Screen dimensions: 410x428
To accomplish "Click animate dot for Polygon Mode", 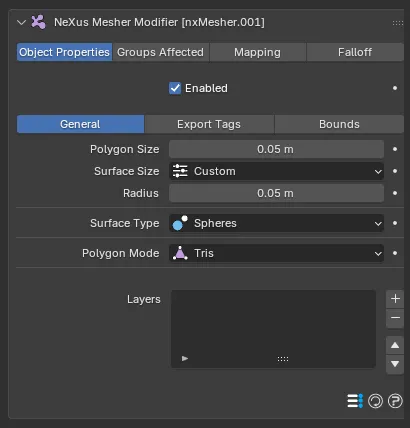I will point(395,253).
